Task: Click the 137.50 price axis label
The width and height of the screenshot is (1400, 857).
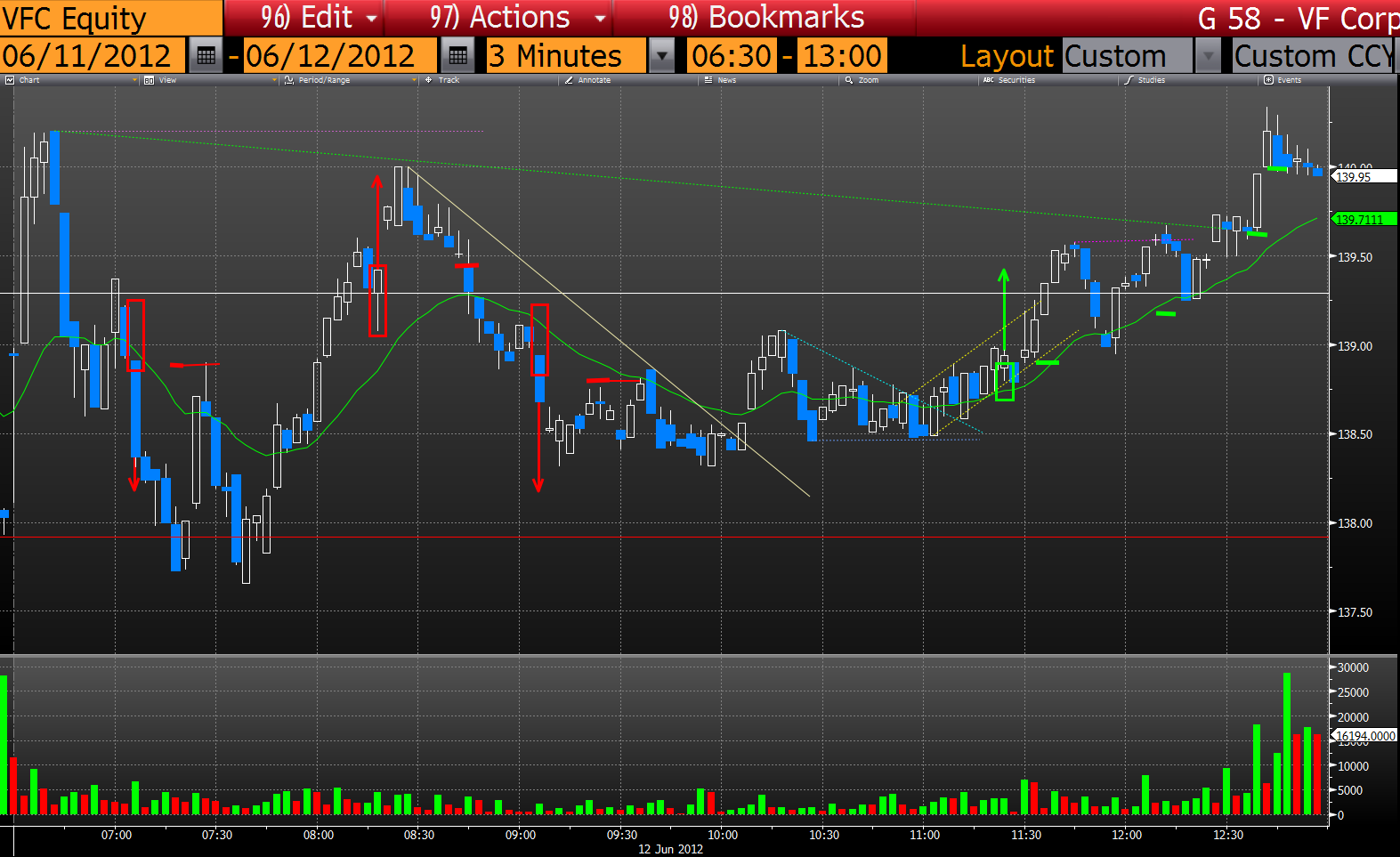Action: tap(1355, 612)
